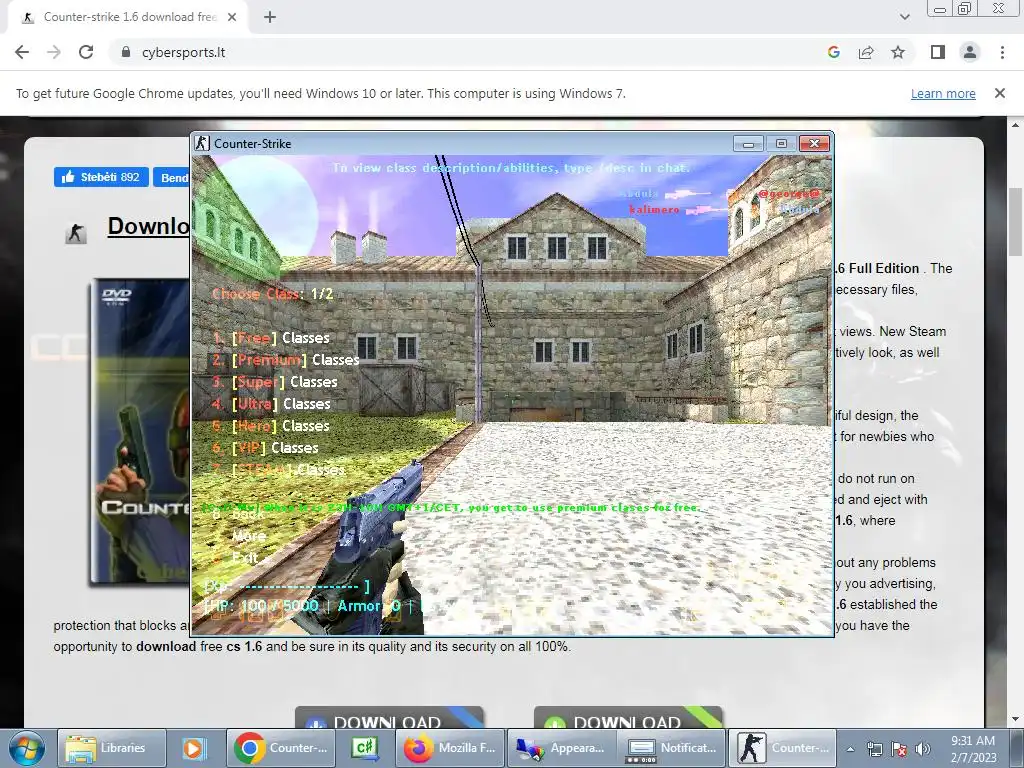Click the Counter-Strike icon beside the Download heading
The height and width of the screenshot is (768, 1024).
coord(76,232)
